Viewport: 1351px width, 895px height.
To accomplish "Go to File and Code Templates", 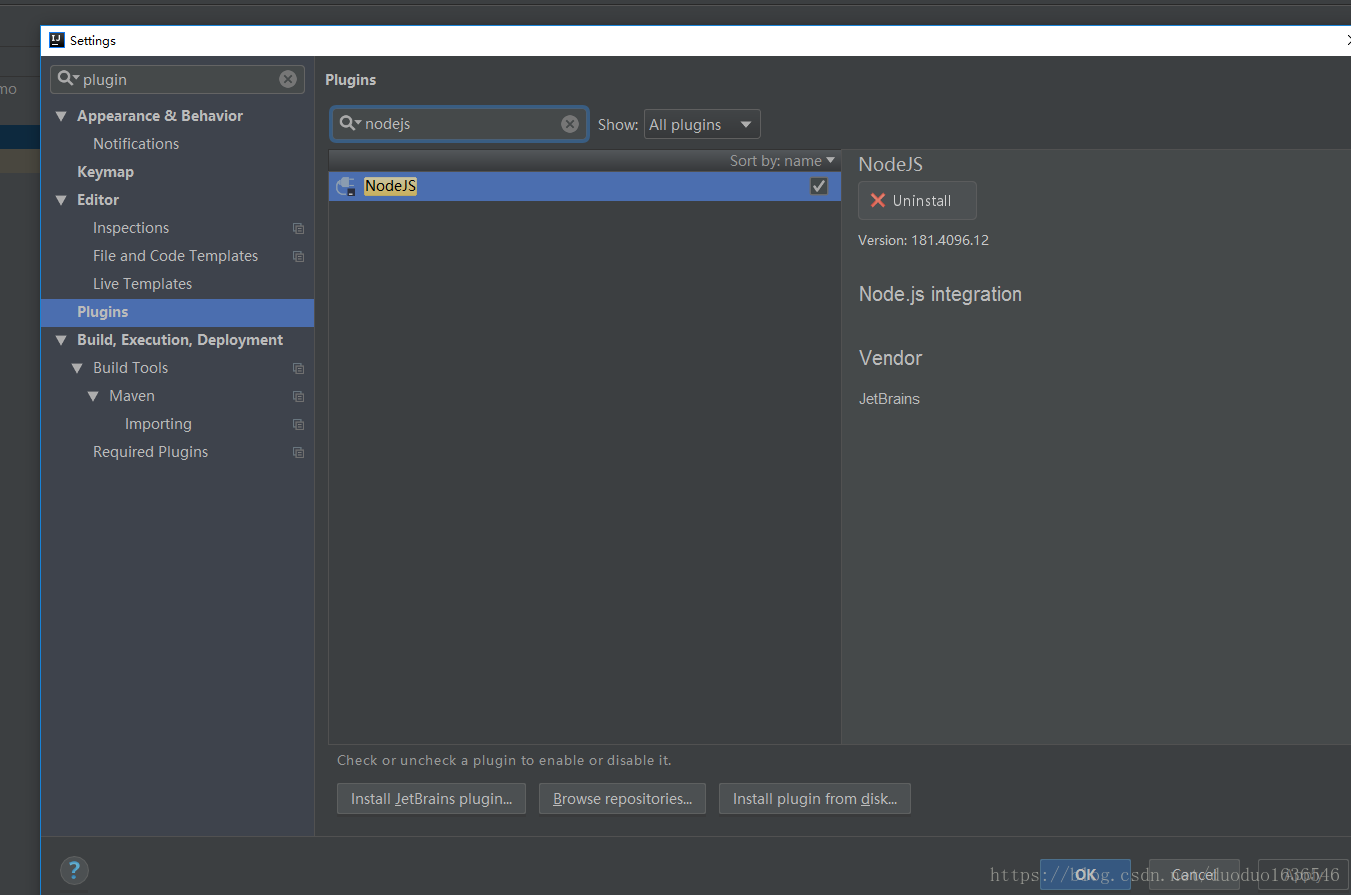I will pyautogui.click(x=175, y=256).
